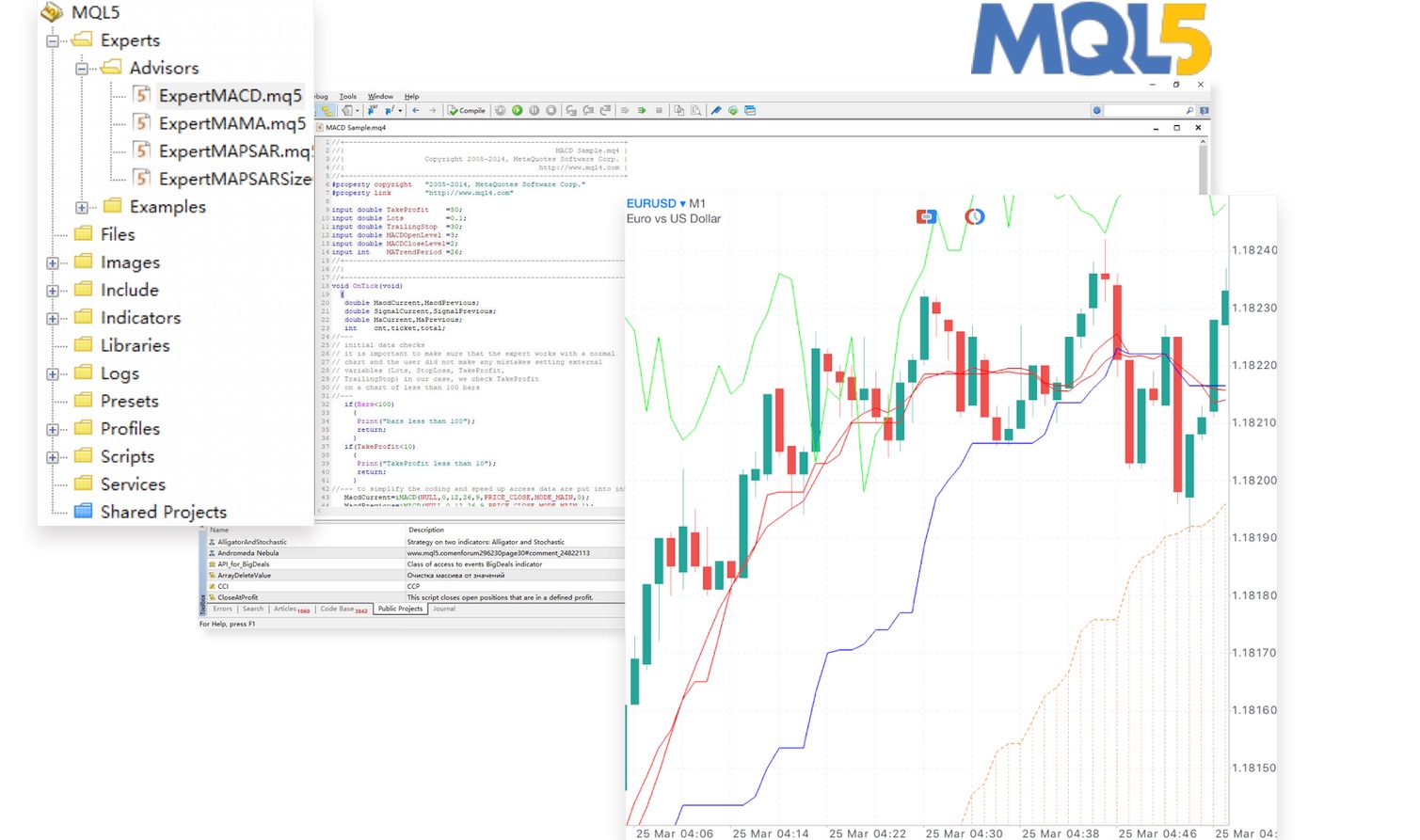The height and width of the screenshot is (840, 1420).
Task: Click the ExpertMAMA.mq5 file icon
Action: tap(141, 123)
